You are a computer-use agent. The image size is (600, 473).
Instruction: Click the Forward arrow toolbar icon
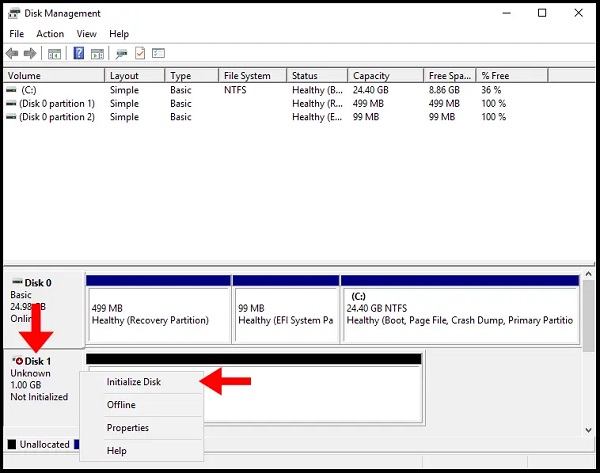30,53
